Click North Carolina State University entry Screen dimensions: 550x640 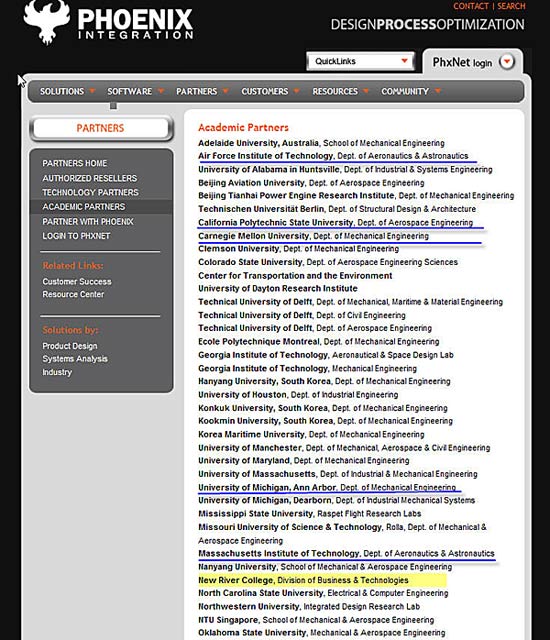point(323,593)
